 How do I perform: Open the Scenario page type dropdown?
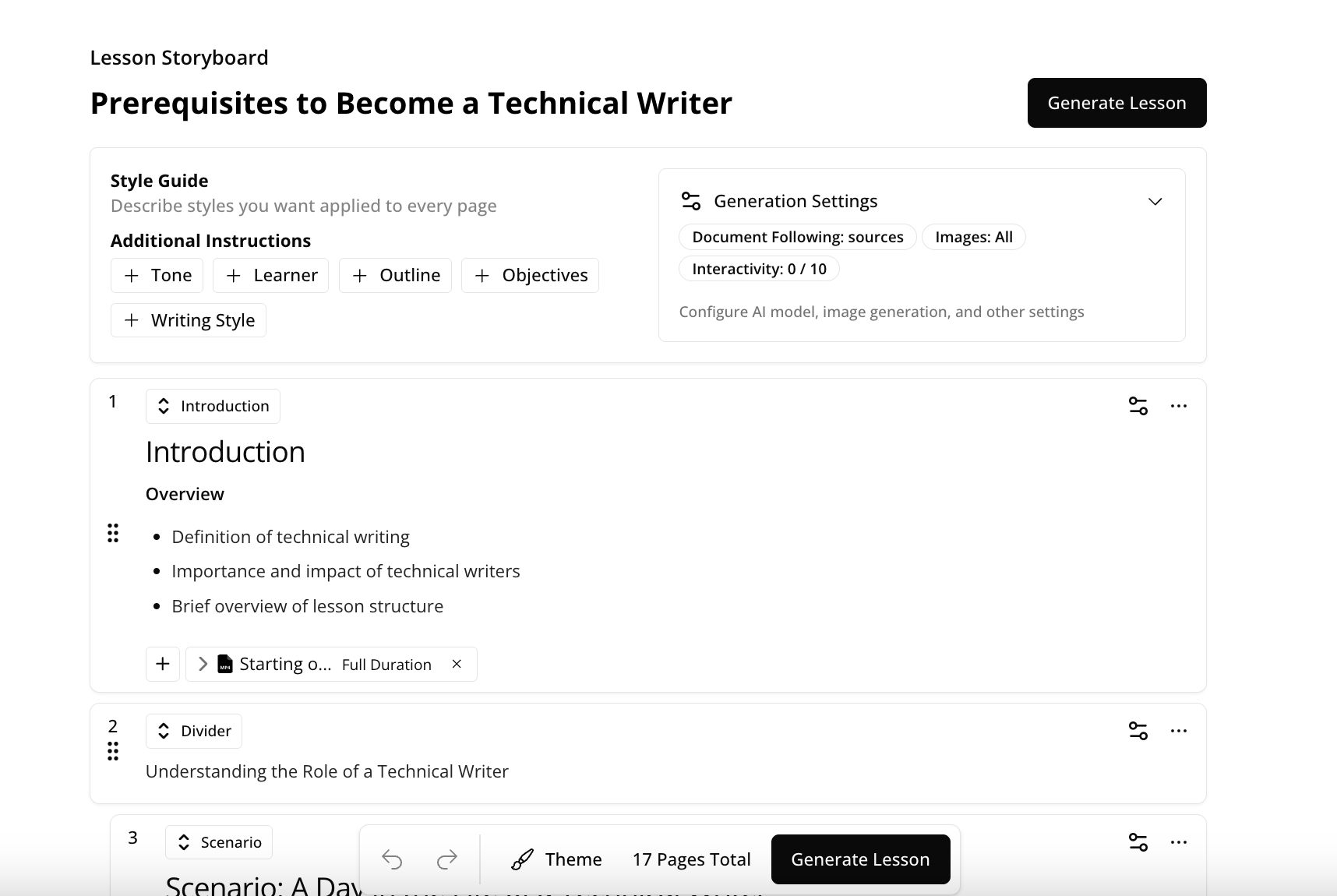[219, 842]
